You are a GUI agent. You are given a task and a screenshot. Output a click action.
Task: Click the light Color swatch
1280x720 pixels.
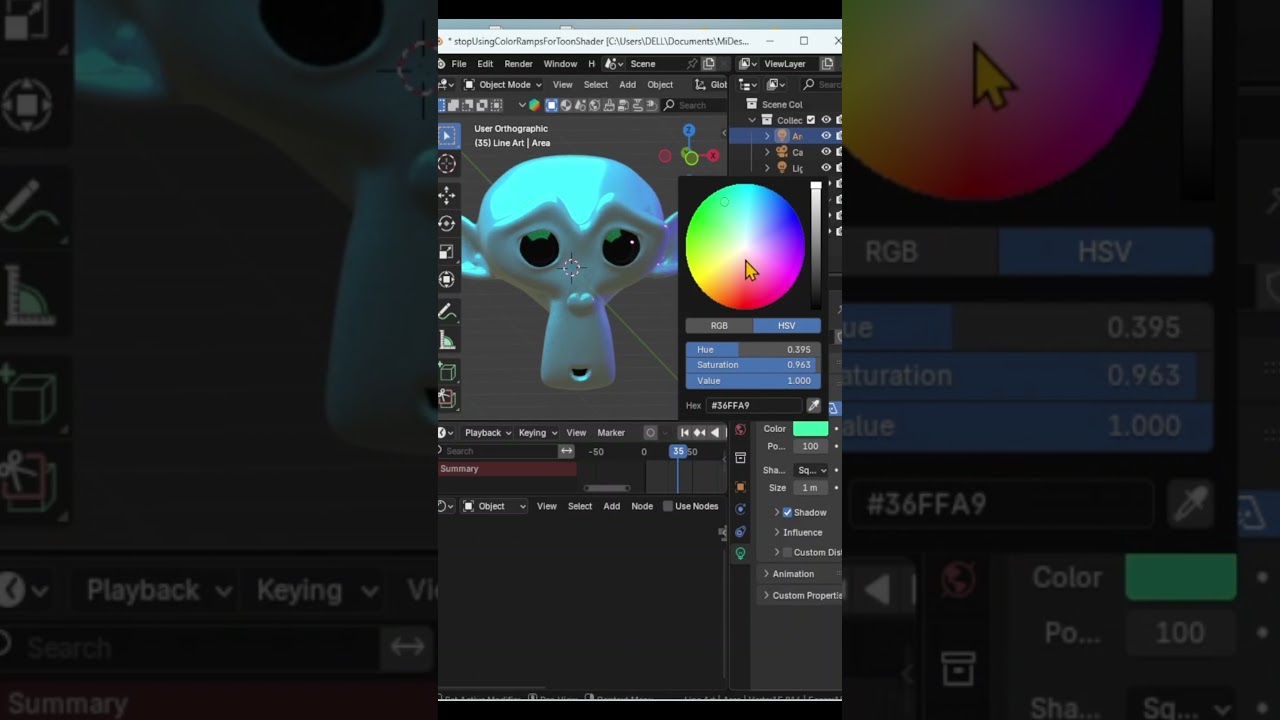click(x=811, y=429)
